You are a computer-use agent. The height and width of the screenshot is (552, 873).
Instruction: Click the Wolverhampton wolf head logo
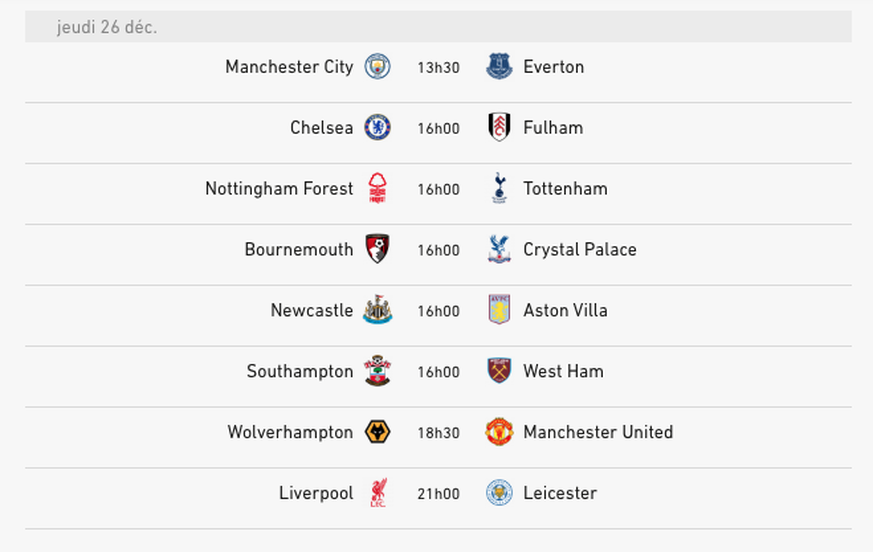point(377,432)
